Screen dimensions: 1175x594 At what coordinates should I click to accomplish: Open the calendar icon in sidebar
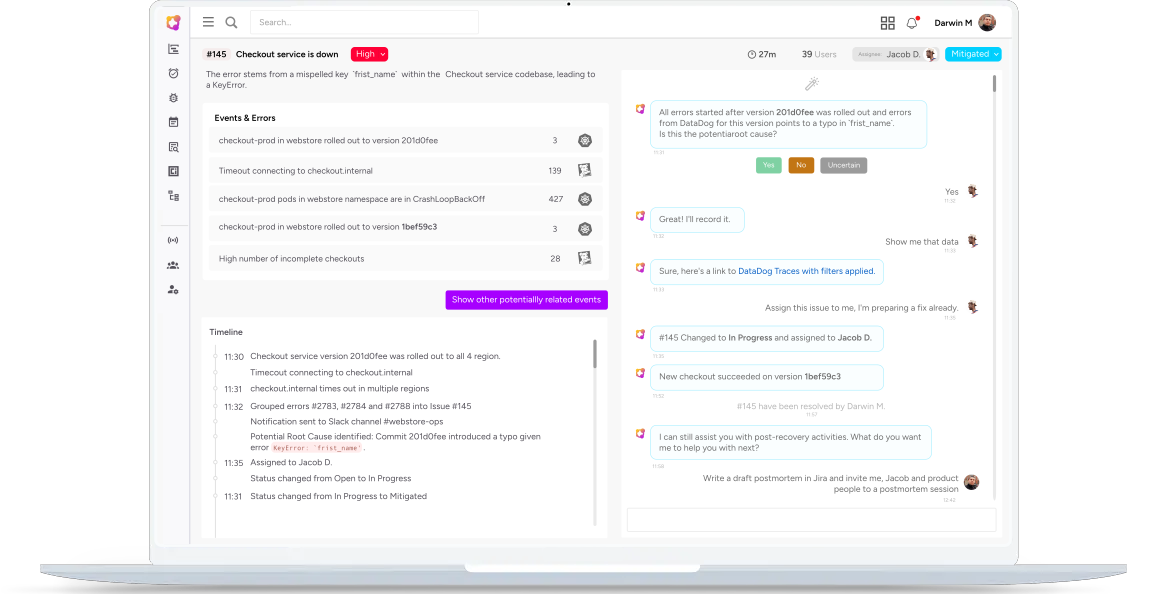(x=173, y=122)
